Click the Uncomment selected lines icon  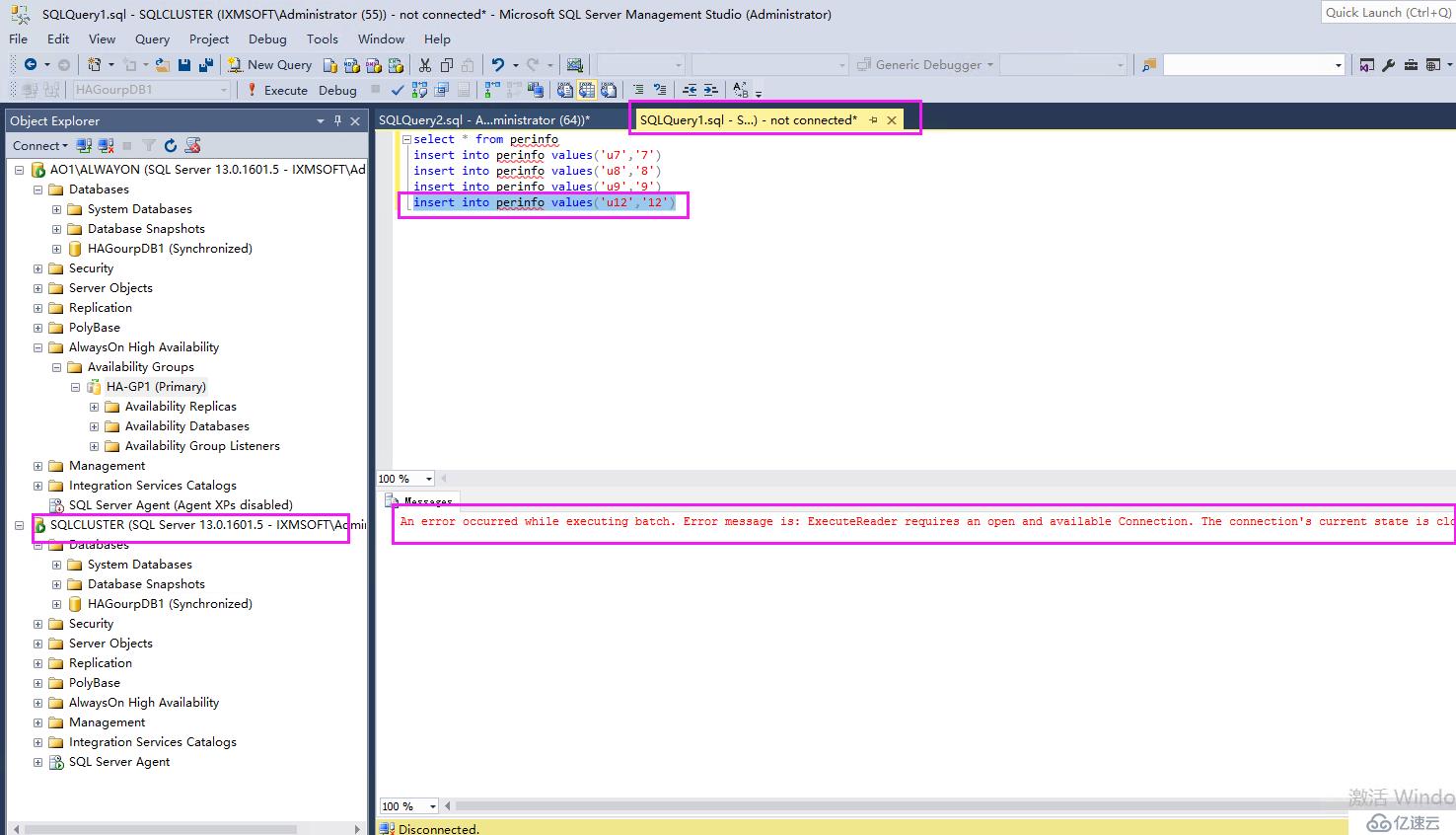[660, 90]
